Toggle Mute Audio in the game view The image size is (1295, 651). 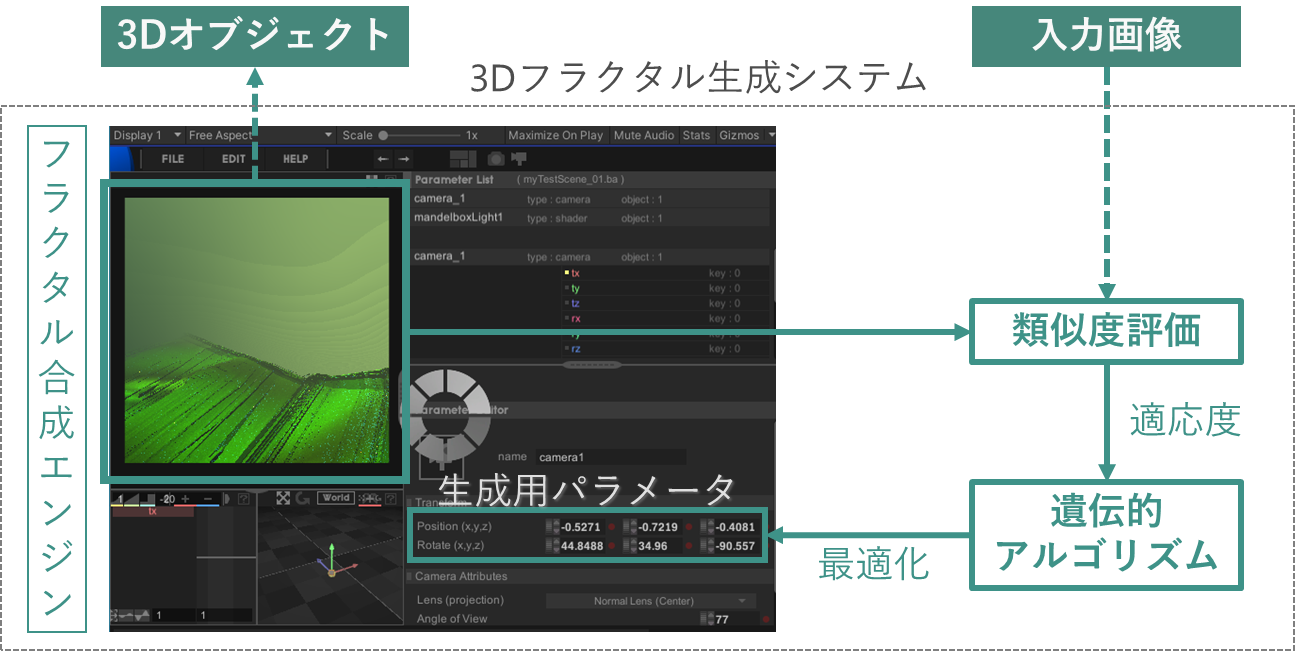[x=643, y=135]
